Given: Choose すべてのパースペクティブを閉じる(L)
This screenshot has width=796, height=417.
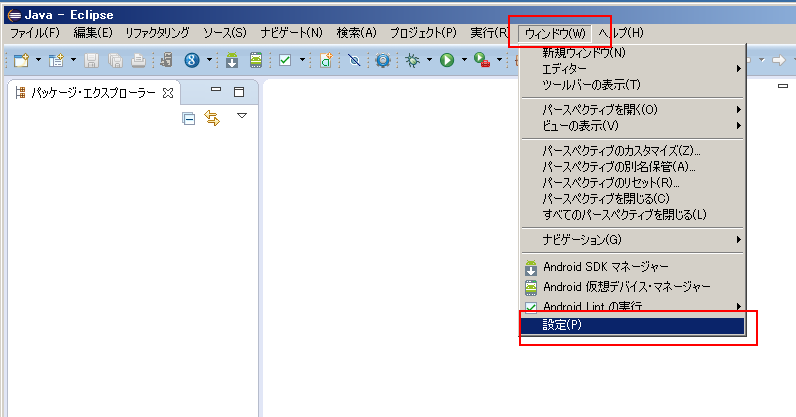Looking at the screenshot, I should click(632, 214).
